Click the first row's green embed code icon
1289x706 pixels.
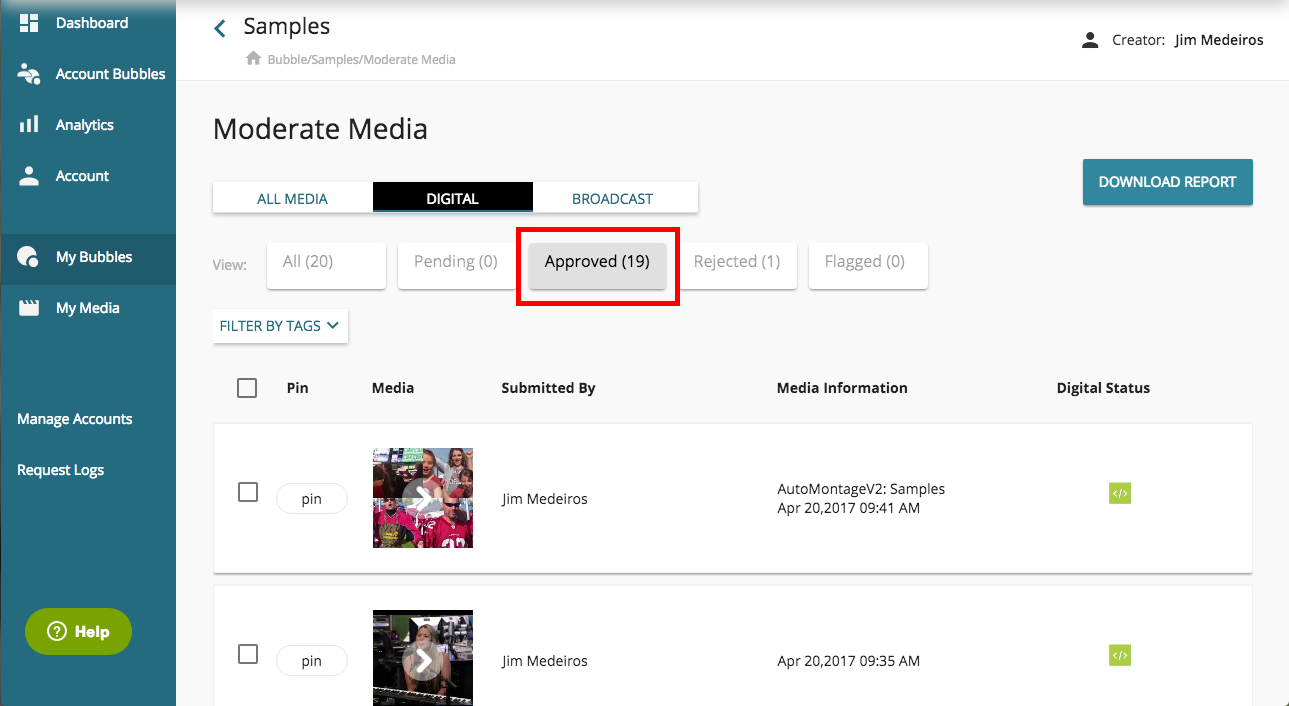(x=1119, y=493)
